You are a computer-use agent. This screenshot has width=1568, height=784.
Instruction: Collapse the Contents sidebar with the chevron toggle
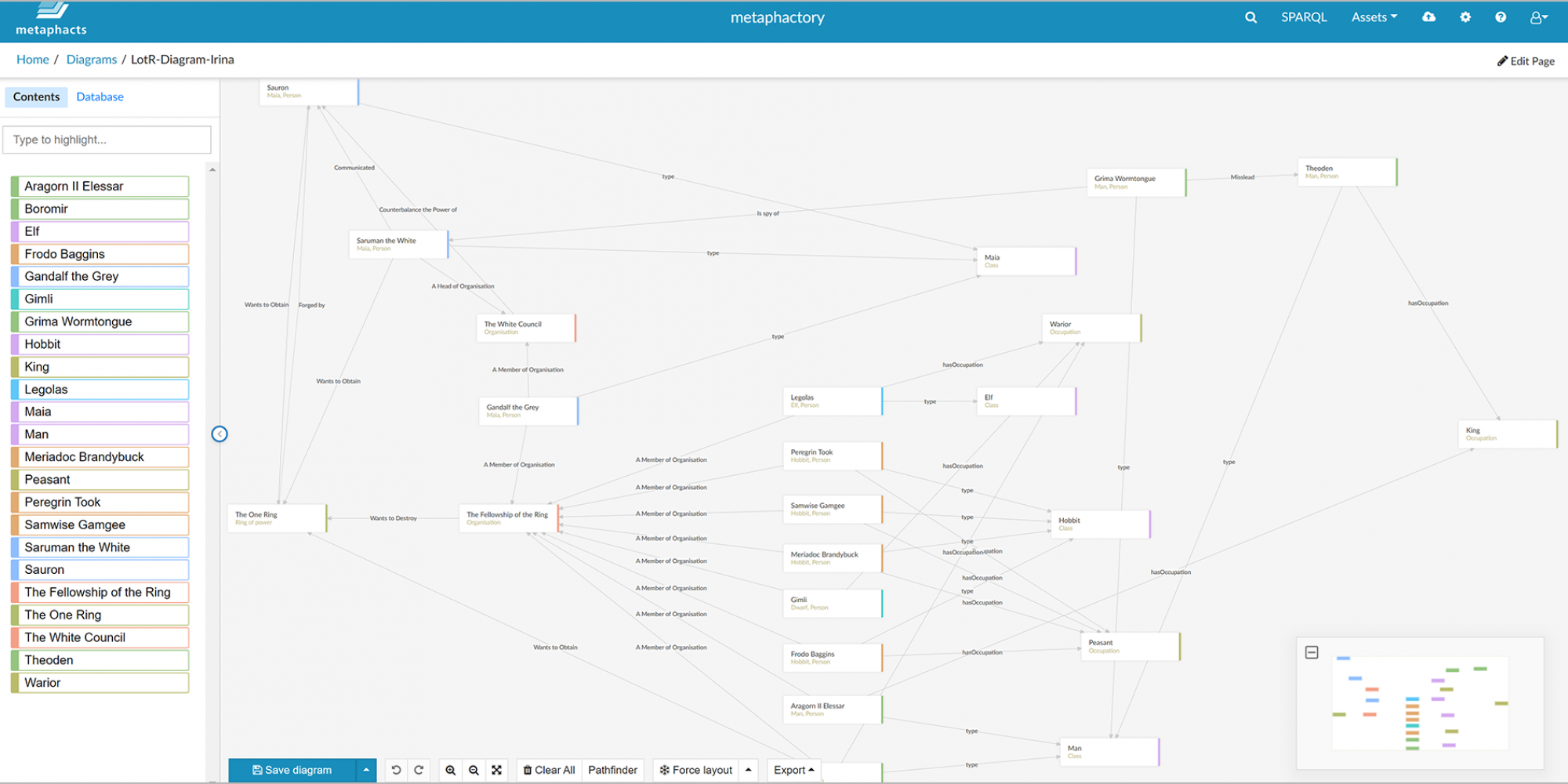(220, 434)
